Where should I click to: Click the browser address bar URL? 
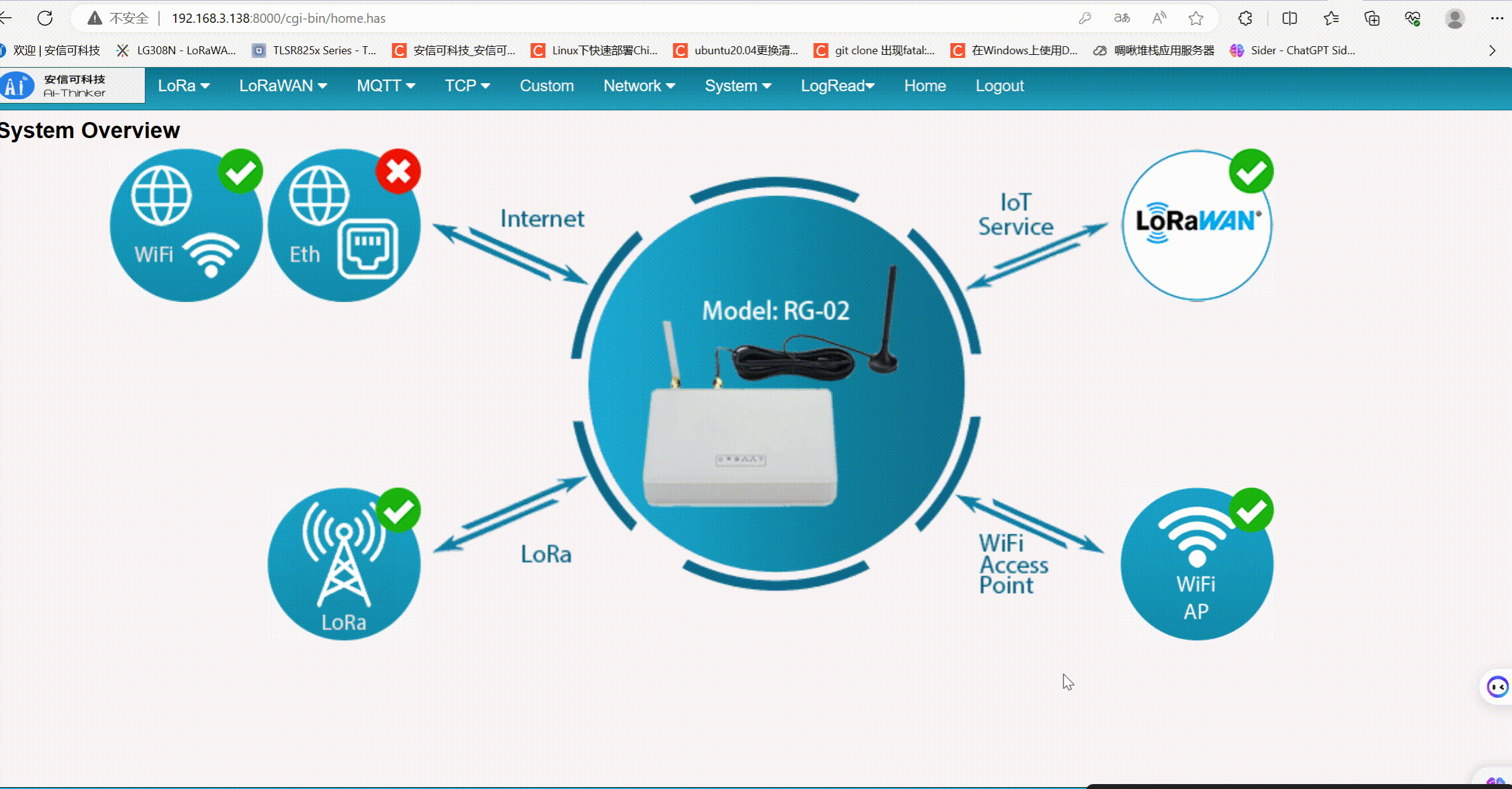(x=278, y=18)
